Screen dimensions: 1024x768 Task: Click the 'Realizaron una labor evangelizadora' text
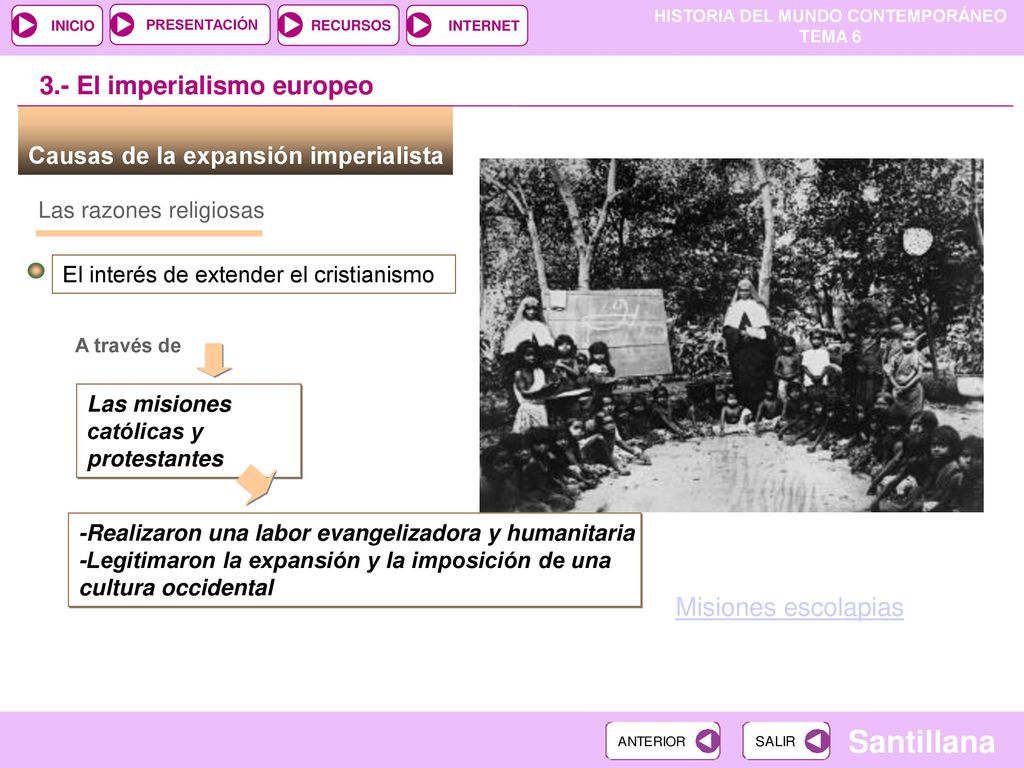357,534
